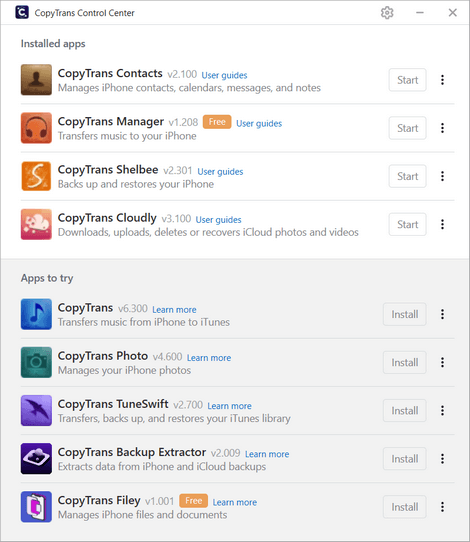Click the CopyTrans Shelbee app icon
The height and width of the screenshot is (542, 470).
36,176
